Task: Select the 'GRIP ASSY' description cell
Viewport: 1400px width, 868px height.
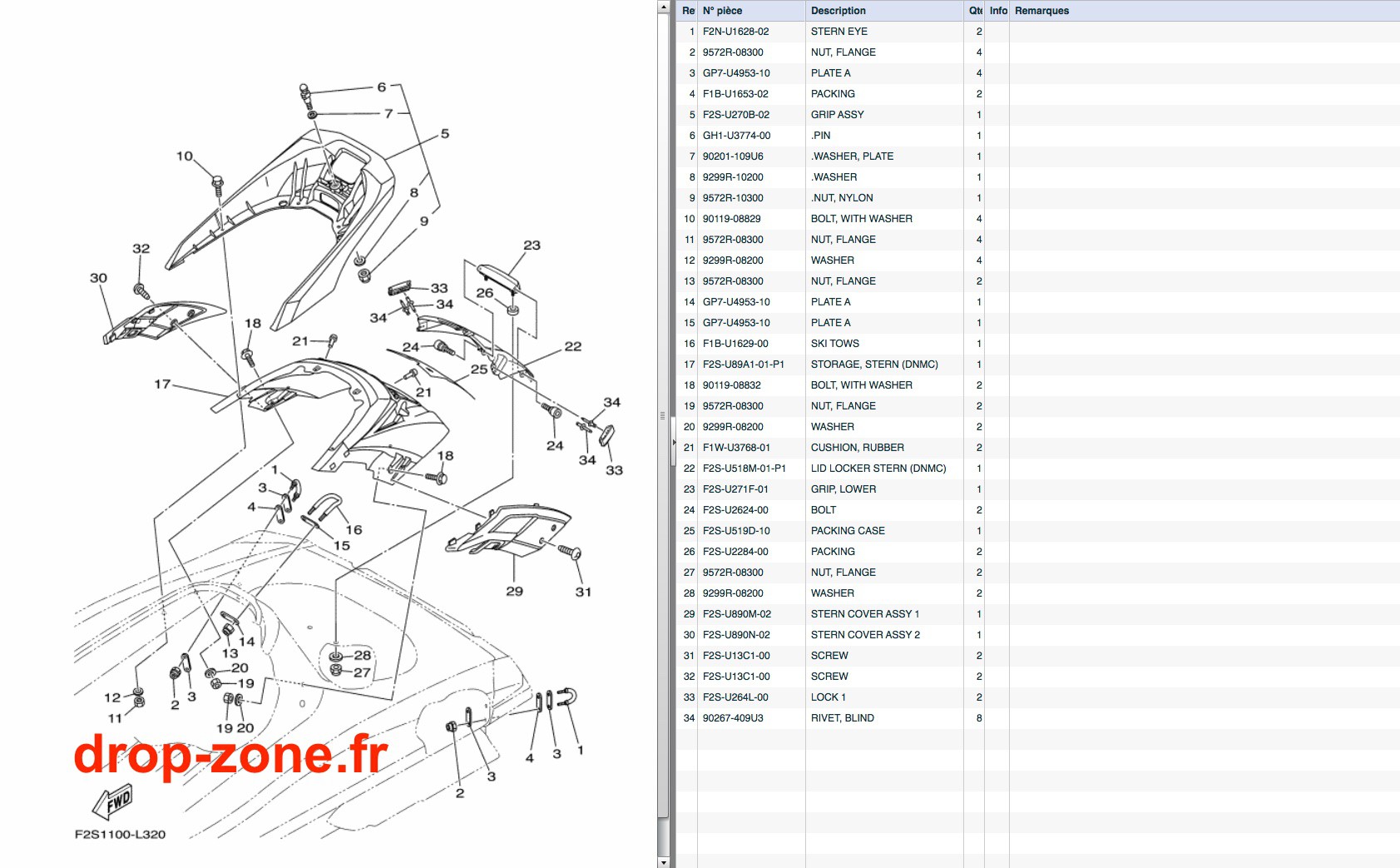Action: click(x=837, y=115)
